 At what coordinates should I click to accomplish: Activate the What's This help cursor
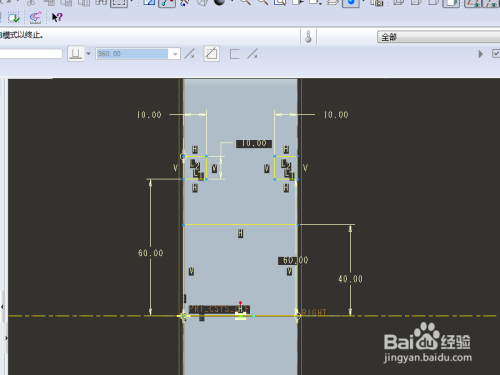pos(57,17)
